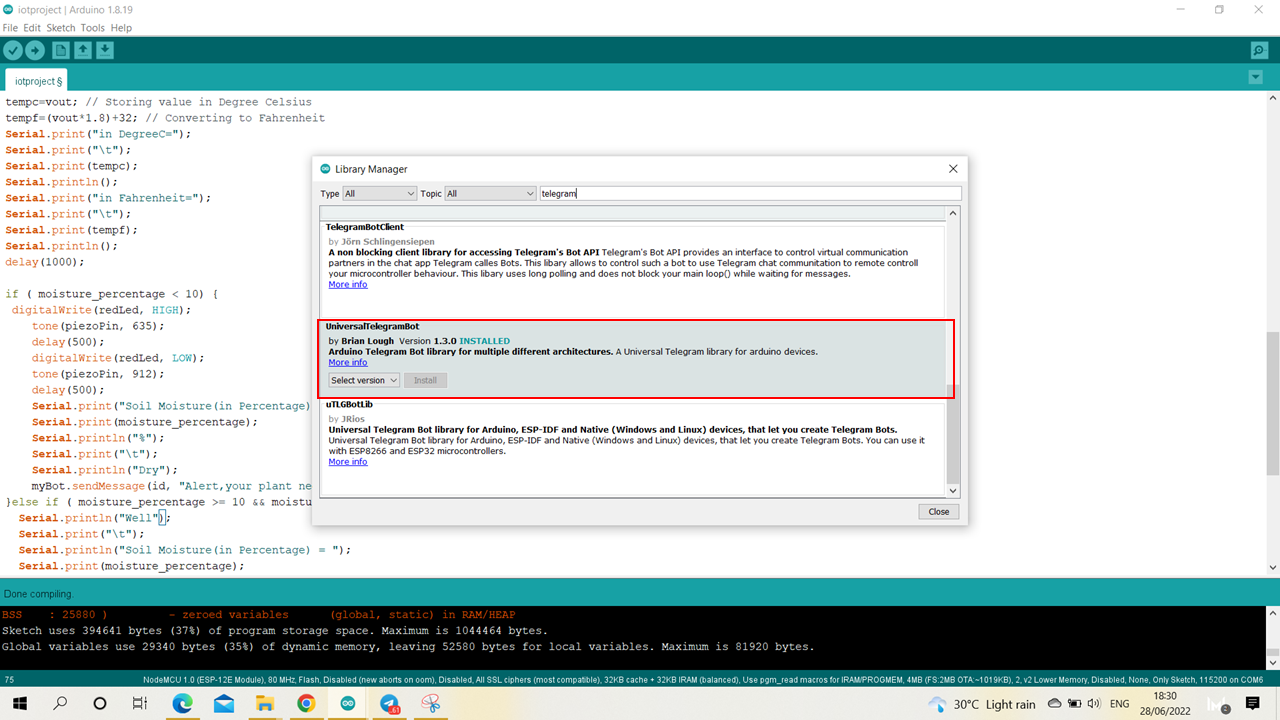Viewport: 1280px width, 720px height.
Task: Save the sketch using the toolbar icon
Action: (105, 51)
